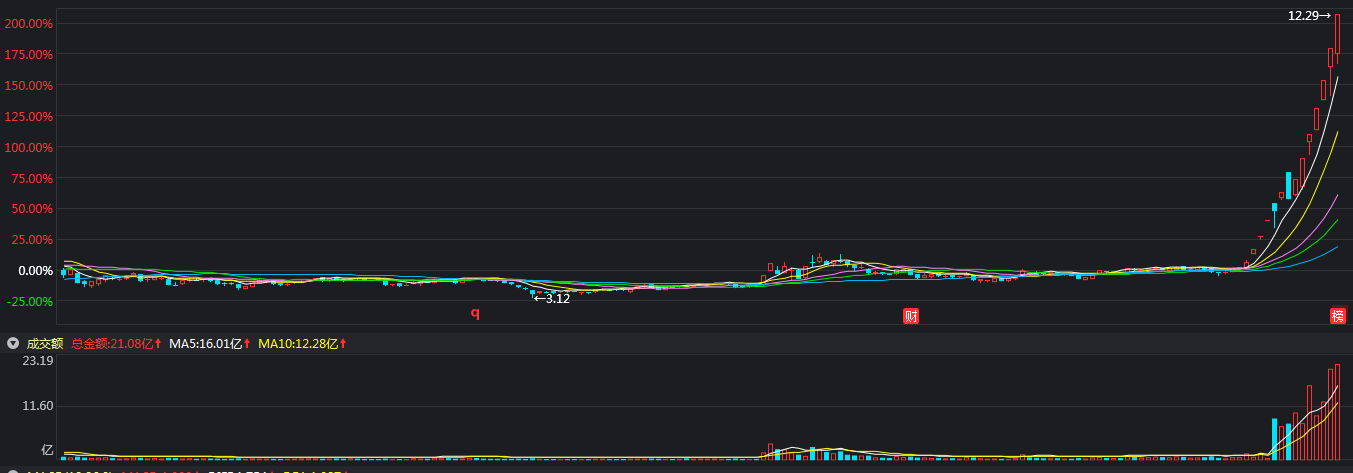Click the 100.00% axis label
Screen dimensions: 1353x473
[x=28, y=148]
